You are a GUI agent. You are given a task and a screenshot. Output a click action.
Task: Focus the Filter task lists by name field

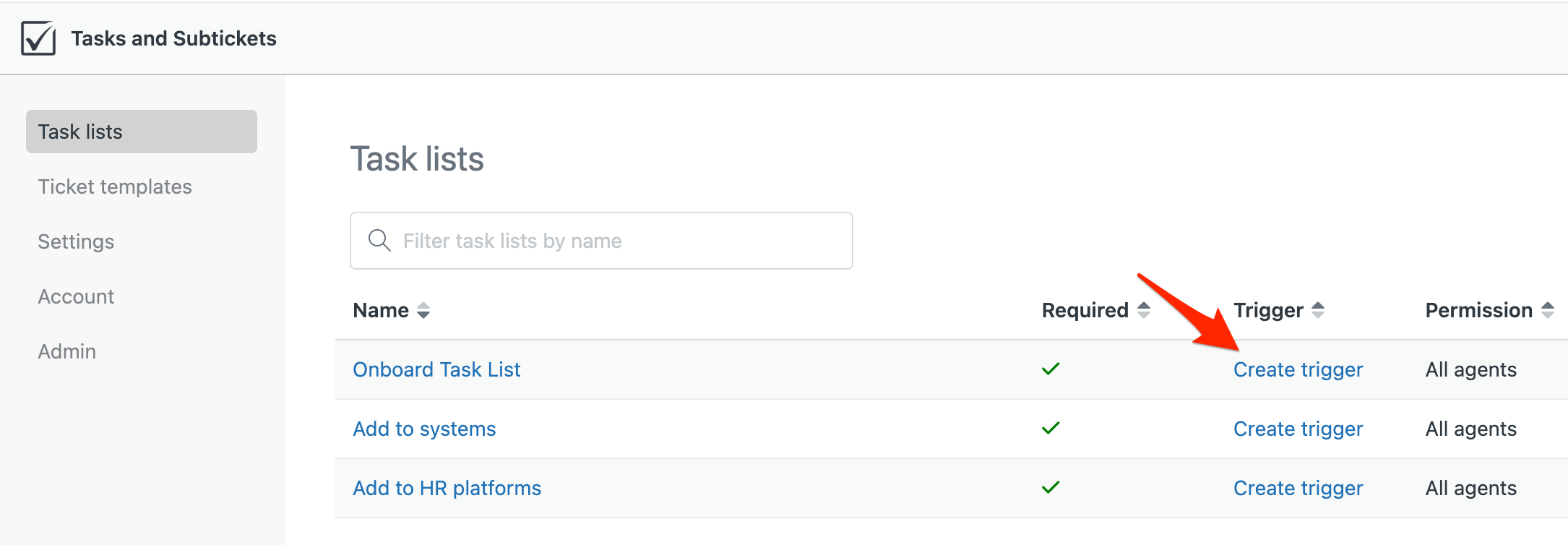click(601, 241)
